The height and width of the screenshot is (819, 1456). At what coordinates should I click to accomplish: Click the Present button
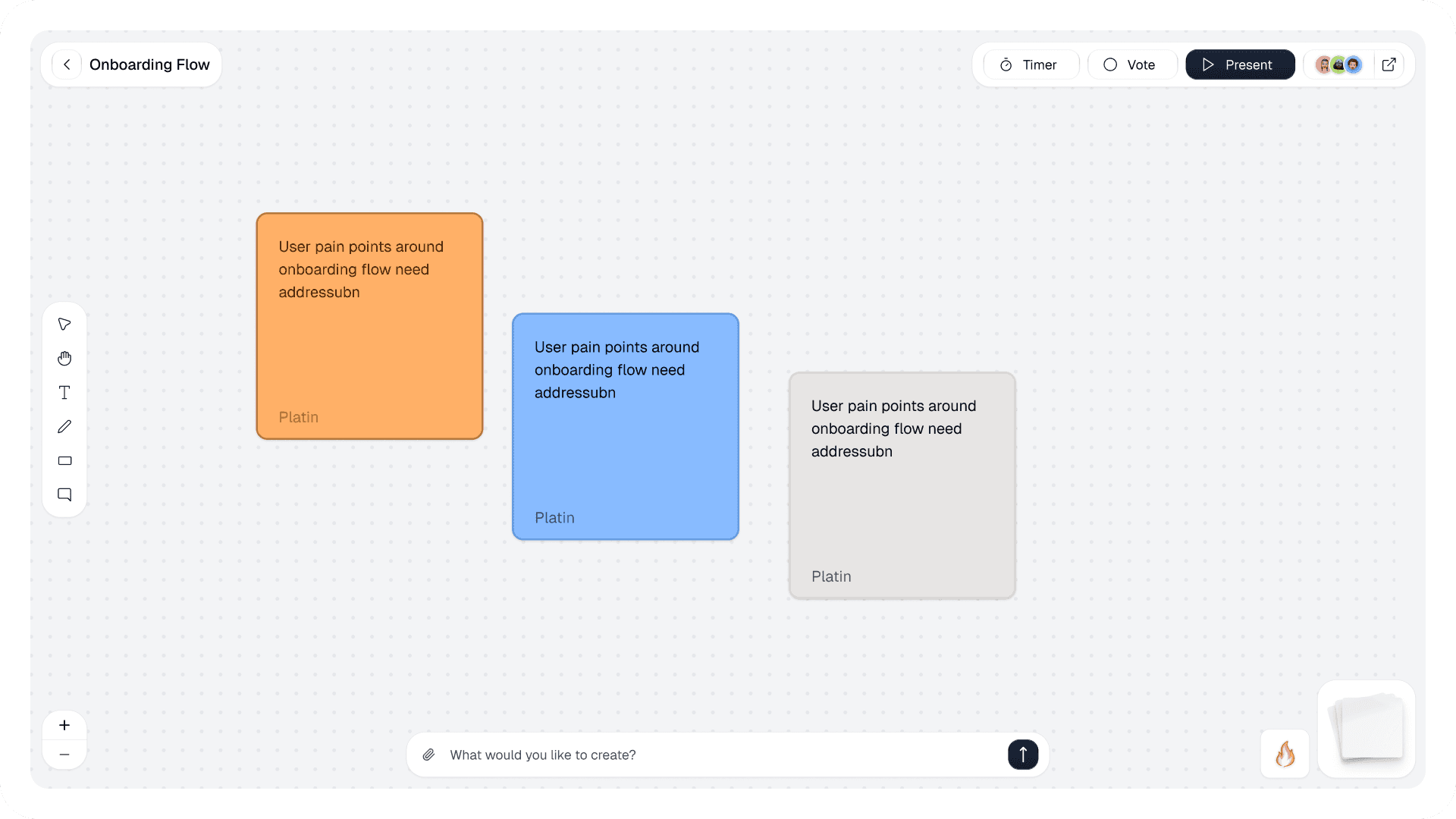tap(1239, 64)
